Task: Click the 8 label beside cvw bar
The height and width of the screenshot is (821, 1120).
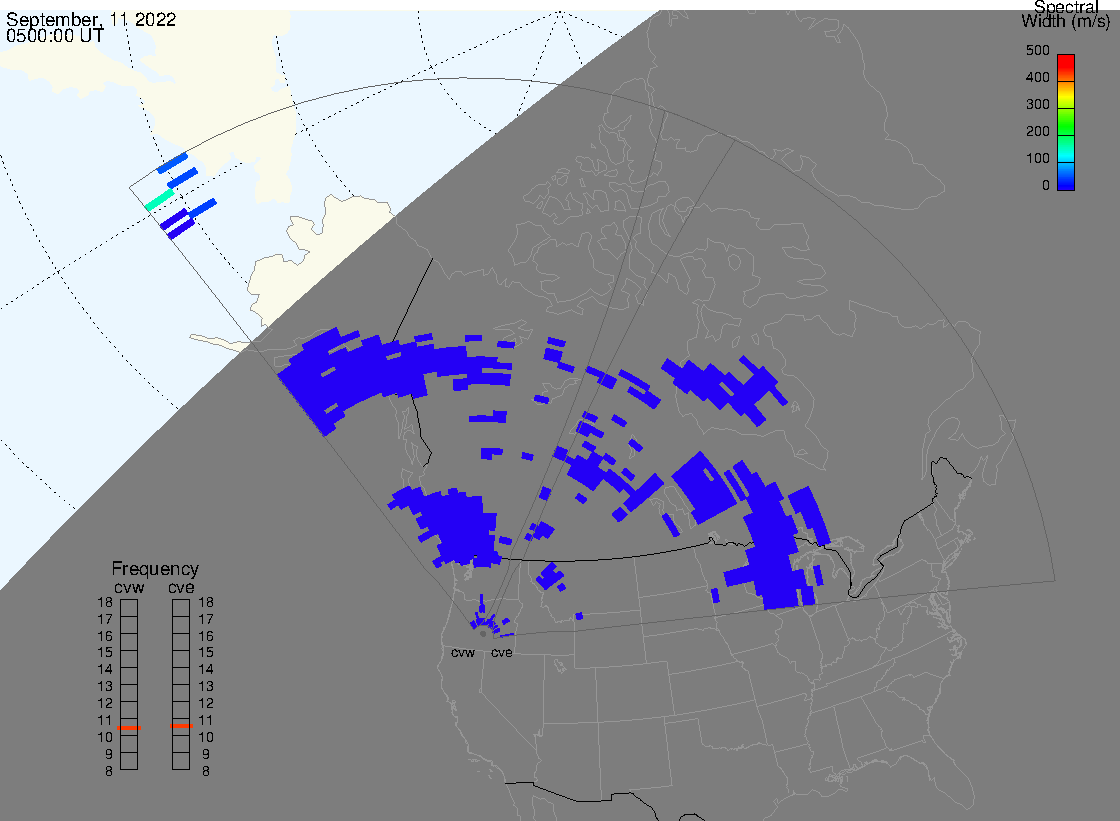Action: [x=109, y=771]
